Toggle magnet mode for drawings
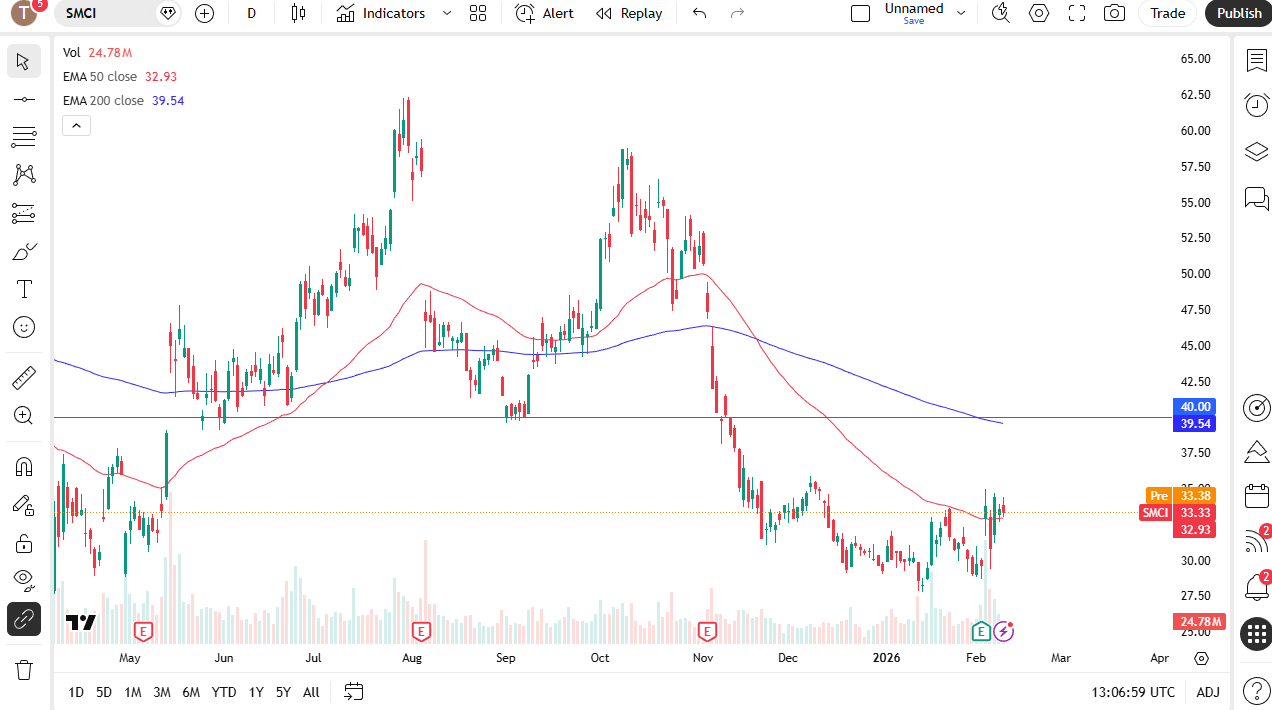The height and width of the screenshot is (710, 1272). click(x=24, y=467)
